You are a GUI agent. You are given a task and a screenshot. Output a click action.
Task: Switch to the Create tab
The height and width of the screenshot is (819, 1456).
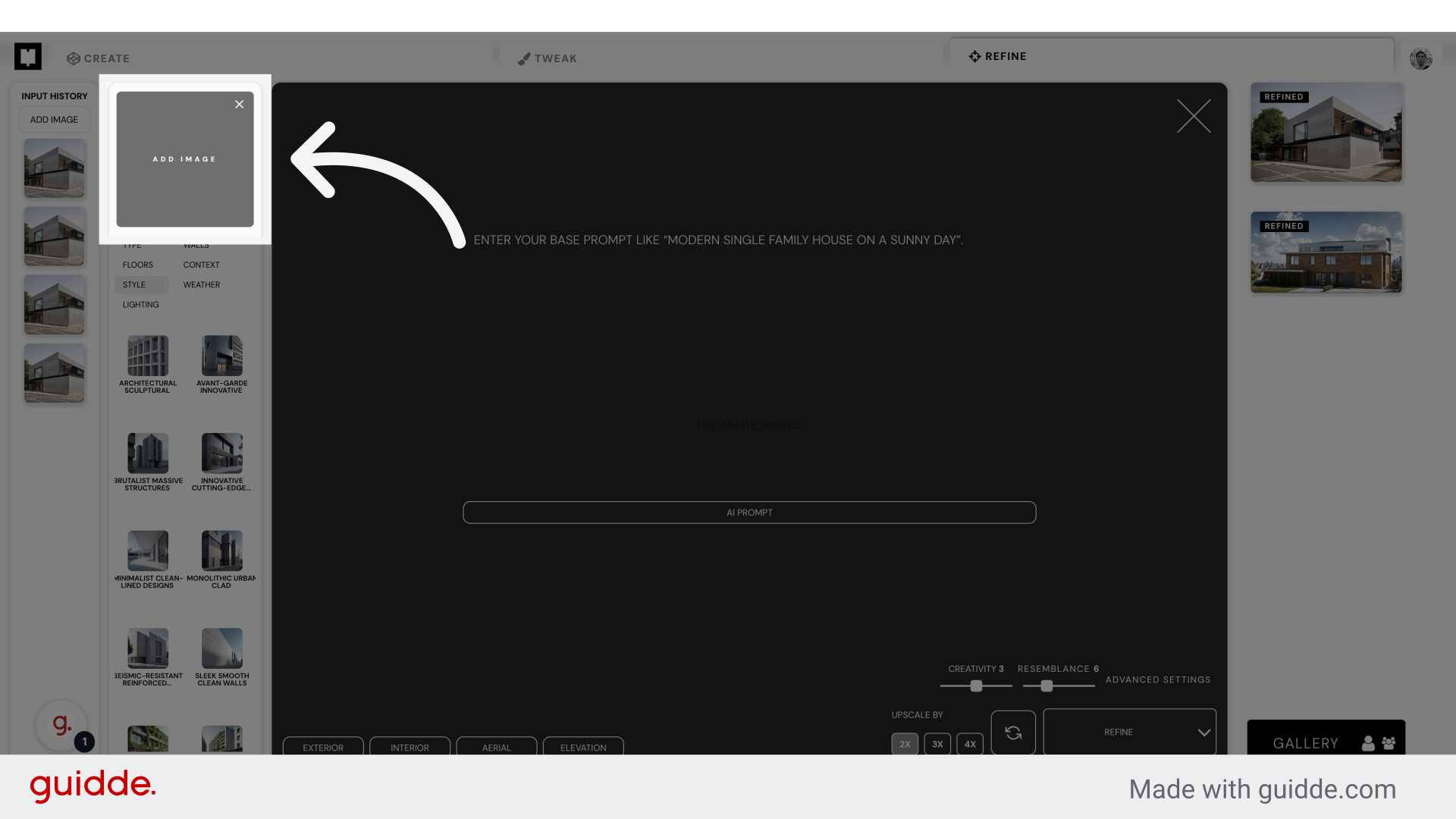(x=99, y=58)
